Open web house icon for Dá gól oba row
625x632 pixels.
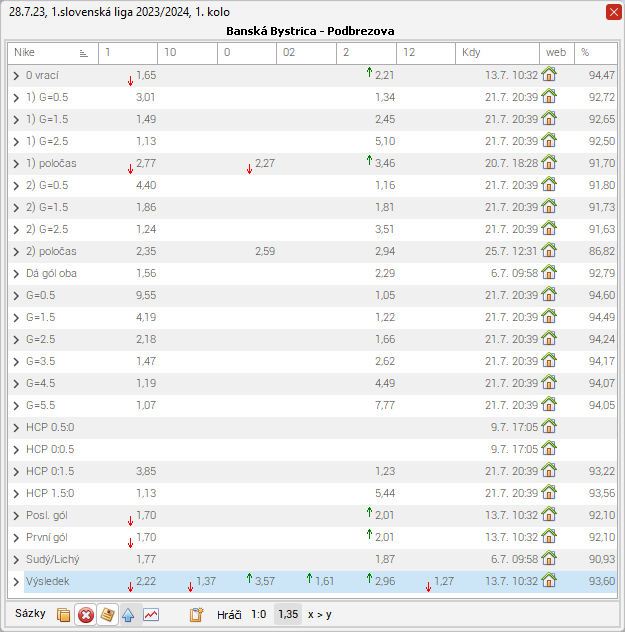[549, 273]
